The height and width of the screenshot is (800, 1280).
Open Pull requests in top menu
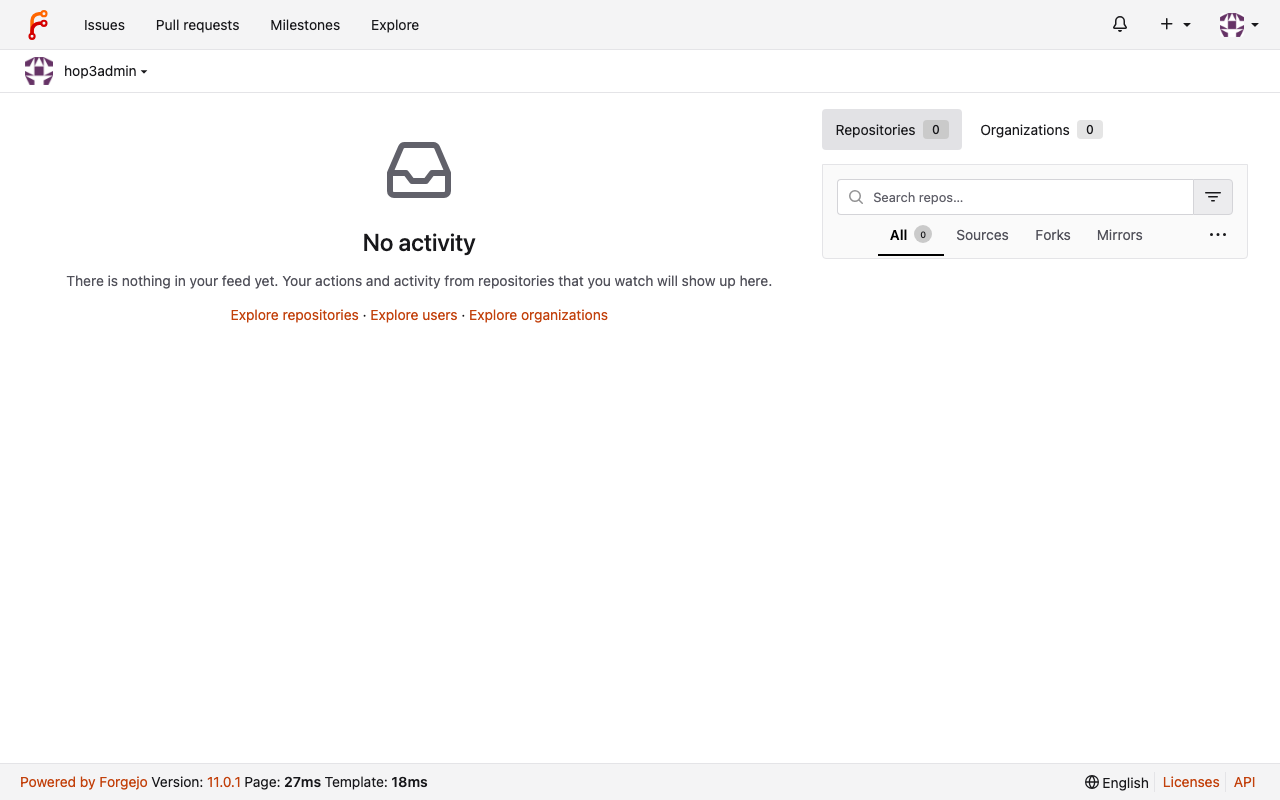[198, 25]
